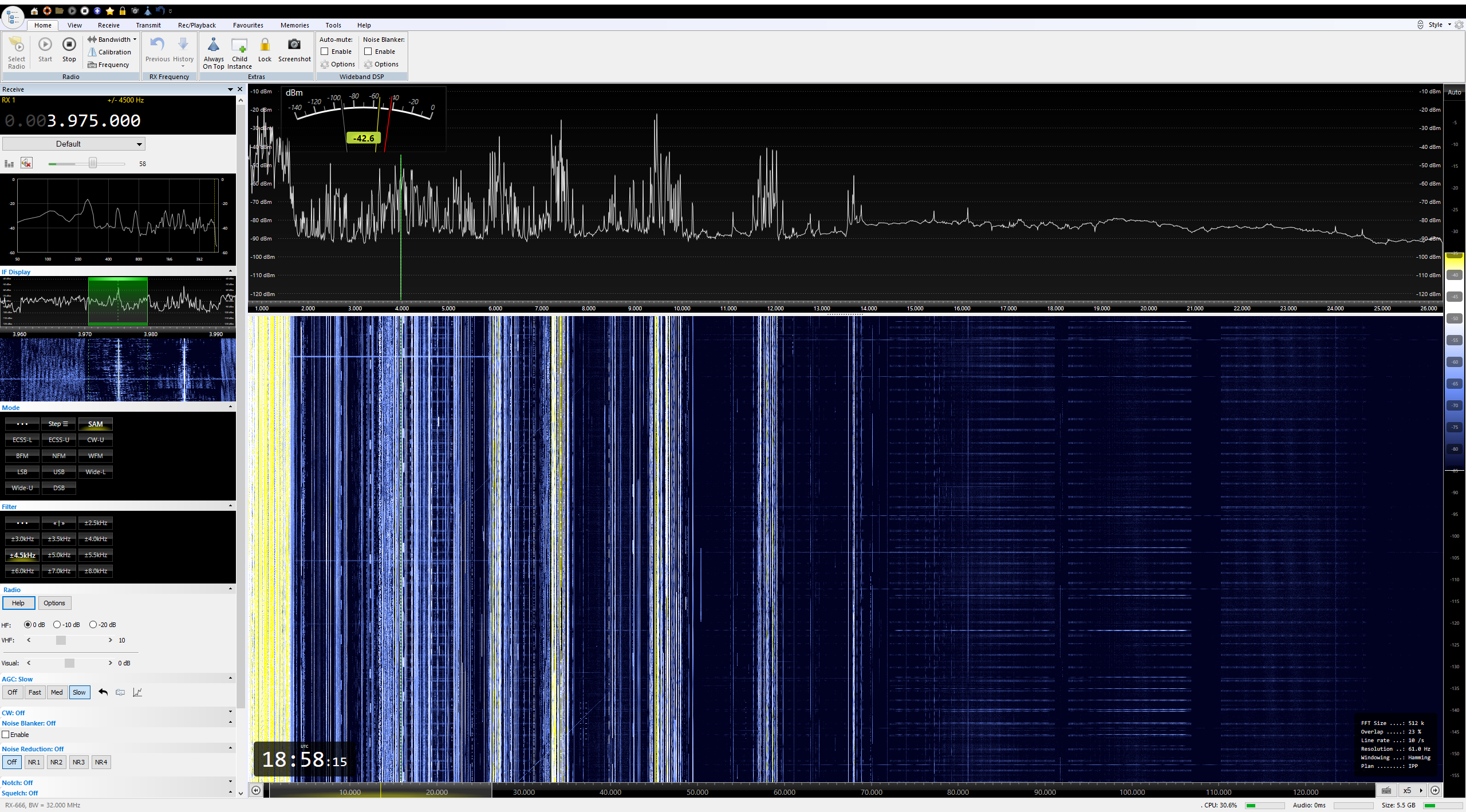
Task: Collapse the IF Display section
Action: coord(230,271)
